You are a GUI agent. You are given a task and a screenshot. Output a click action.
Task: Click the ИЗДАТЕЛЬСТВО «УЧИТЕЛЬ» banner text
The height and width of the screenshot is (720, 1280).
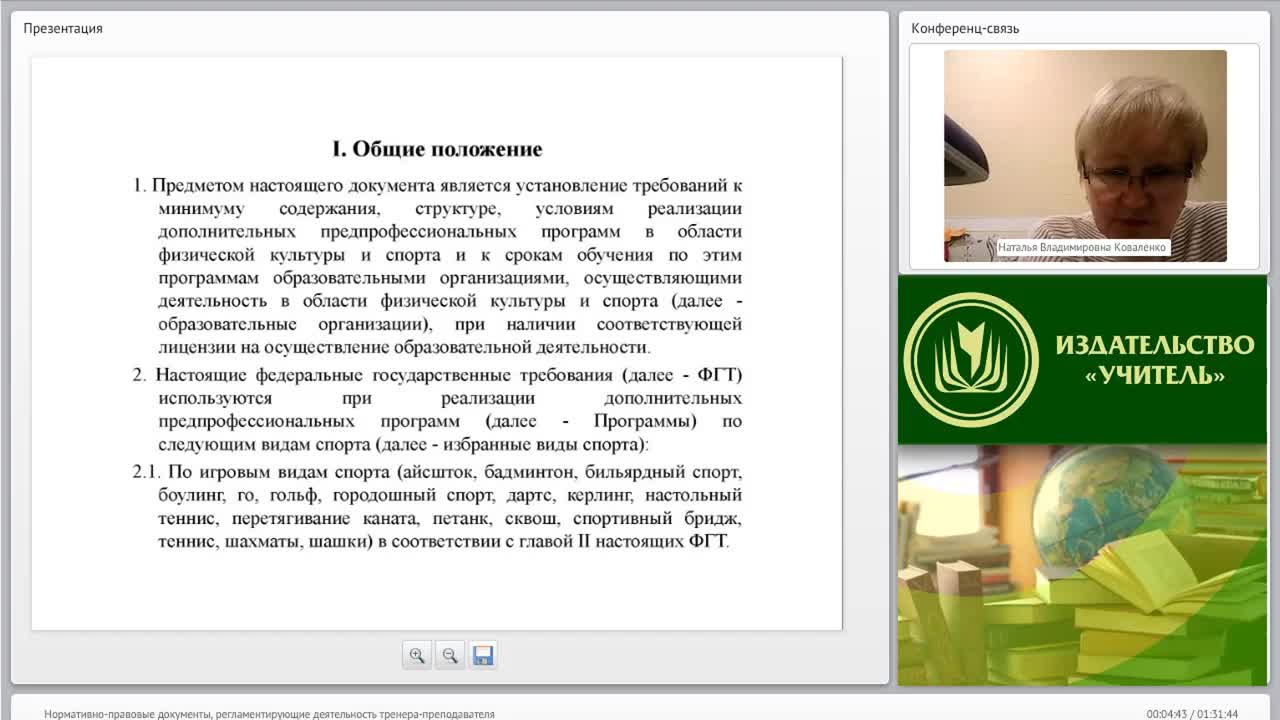click(x=1155, y=360)
